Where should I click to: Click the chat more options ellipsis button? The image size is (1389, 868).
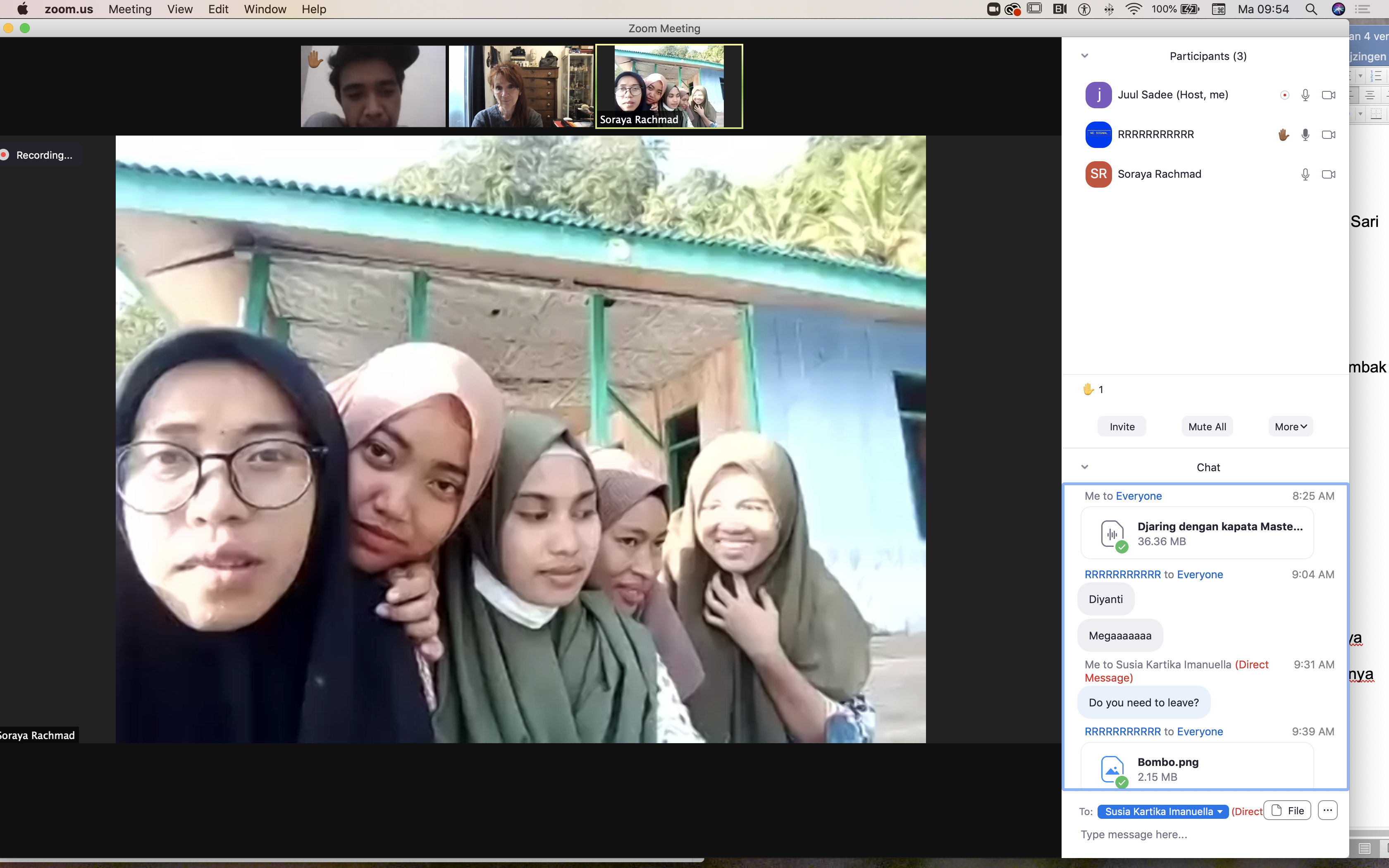pos(1327,810)
